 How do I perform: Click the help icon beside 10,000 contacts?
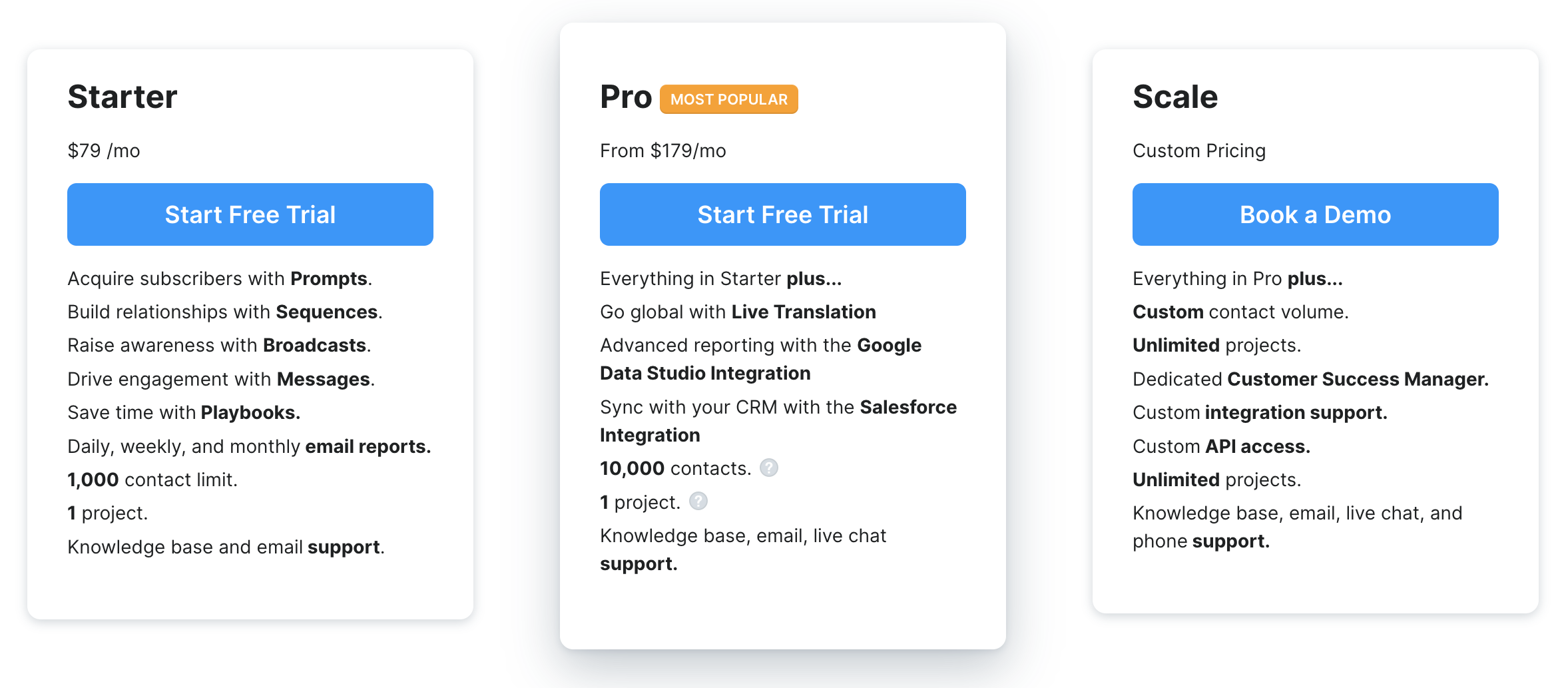(x=769, y=468)
